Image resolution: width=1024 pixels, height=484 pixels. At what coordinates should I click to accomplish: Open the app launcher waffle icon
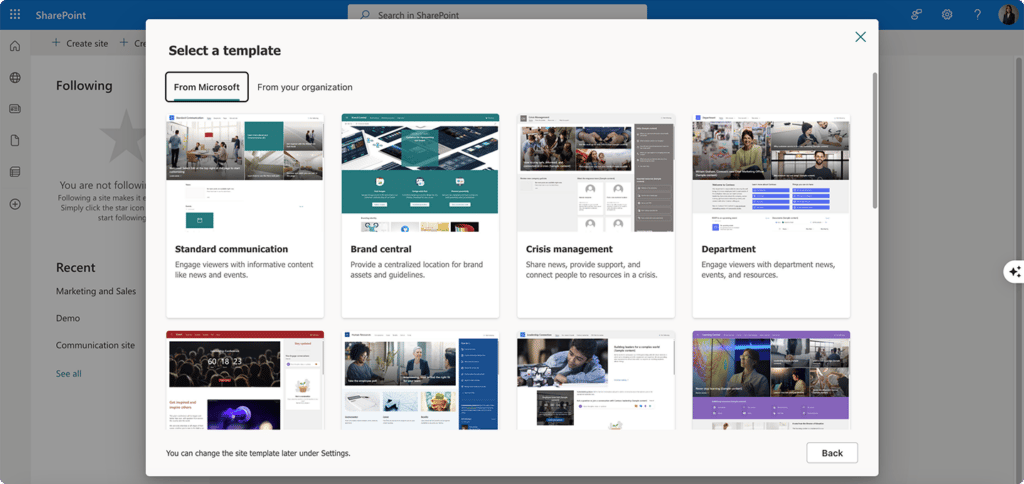(14, 14)
